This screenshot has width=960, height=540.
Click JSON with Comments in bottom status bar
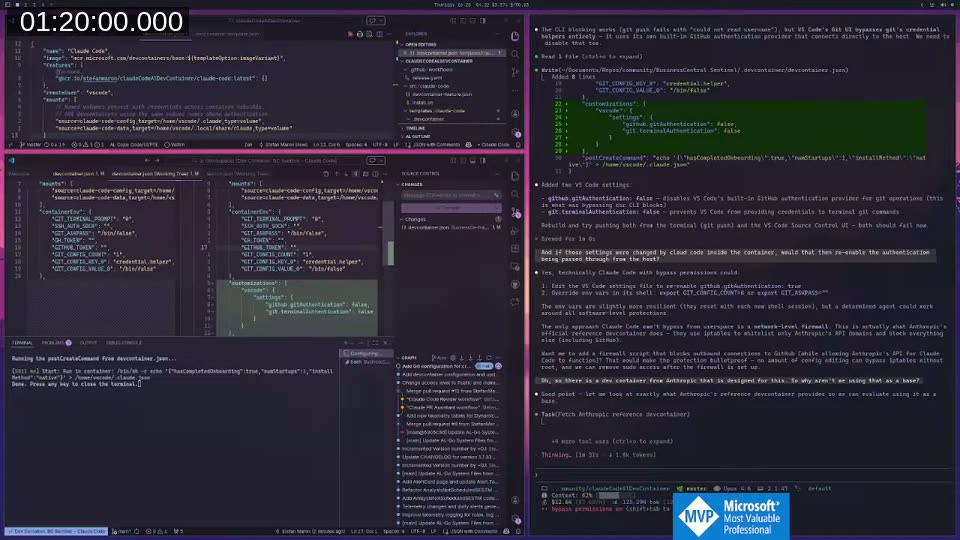pos(468,531)
